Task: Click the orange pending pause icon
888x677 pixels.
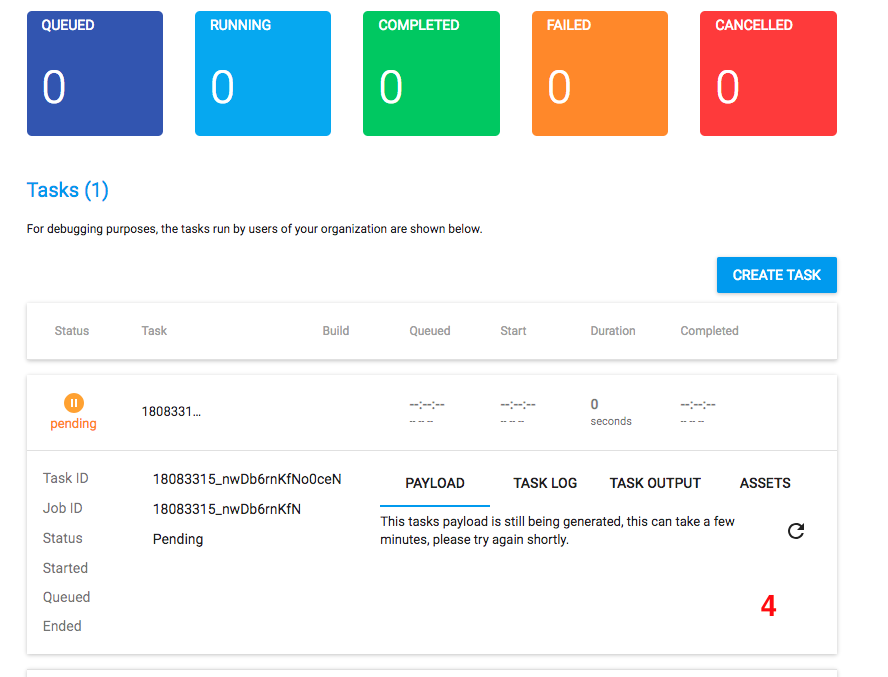Action: 74,403
